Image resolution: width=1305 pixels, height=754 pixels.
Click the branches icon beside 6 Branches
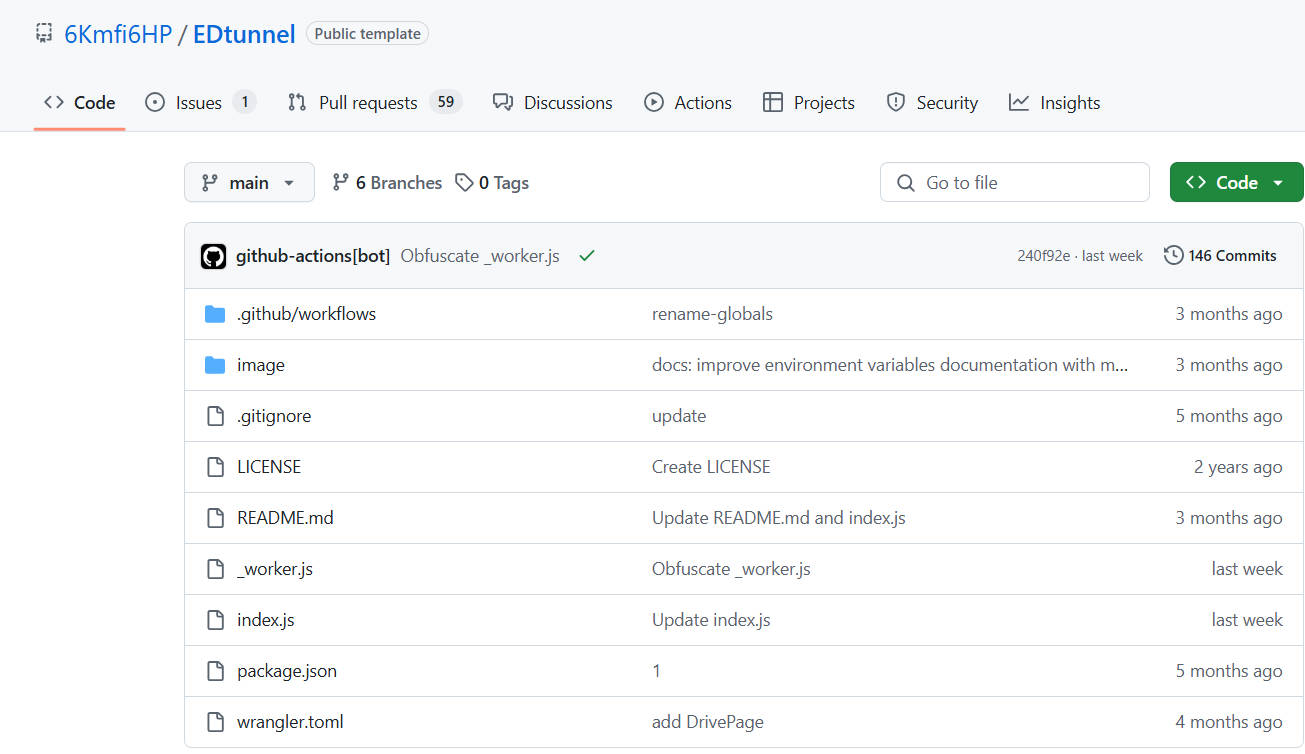(x=341, y=183)
